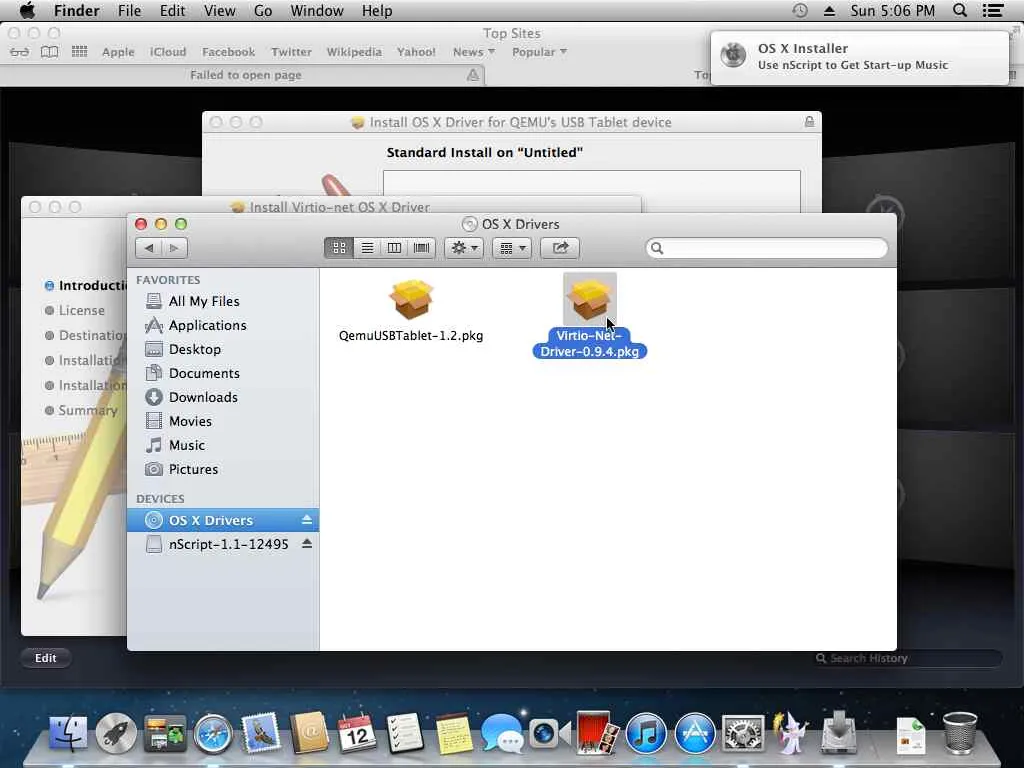Screen dimensions: 1024x768
Task: Switch Finder to list view
Action: click(367, 248)
